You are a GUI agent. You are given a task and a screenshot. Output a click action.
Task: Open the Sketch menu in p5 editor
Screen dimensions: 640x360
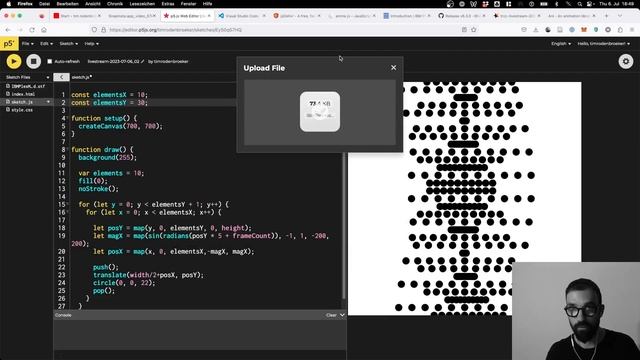click(68, 44)
